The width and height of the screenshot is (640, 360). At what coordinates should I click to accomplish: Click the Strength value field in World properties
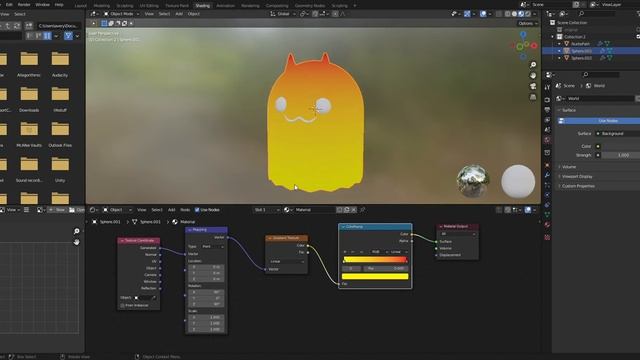(x=621, y=155)
